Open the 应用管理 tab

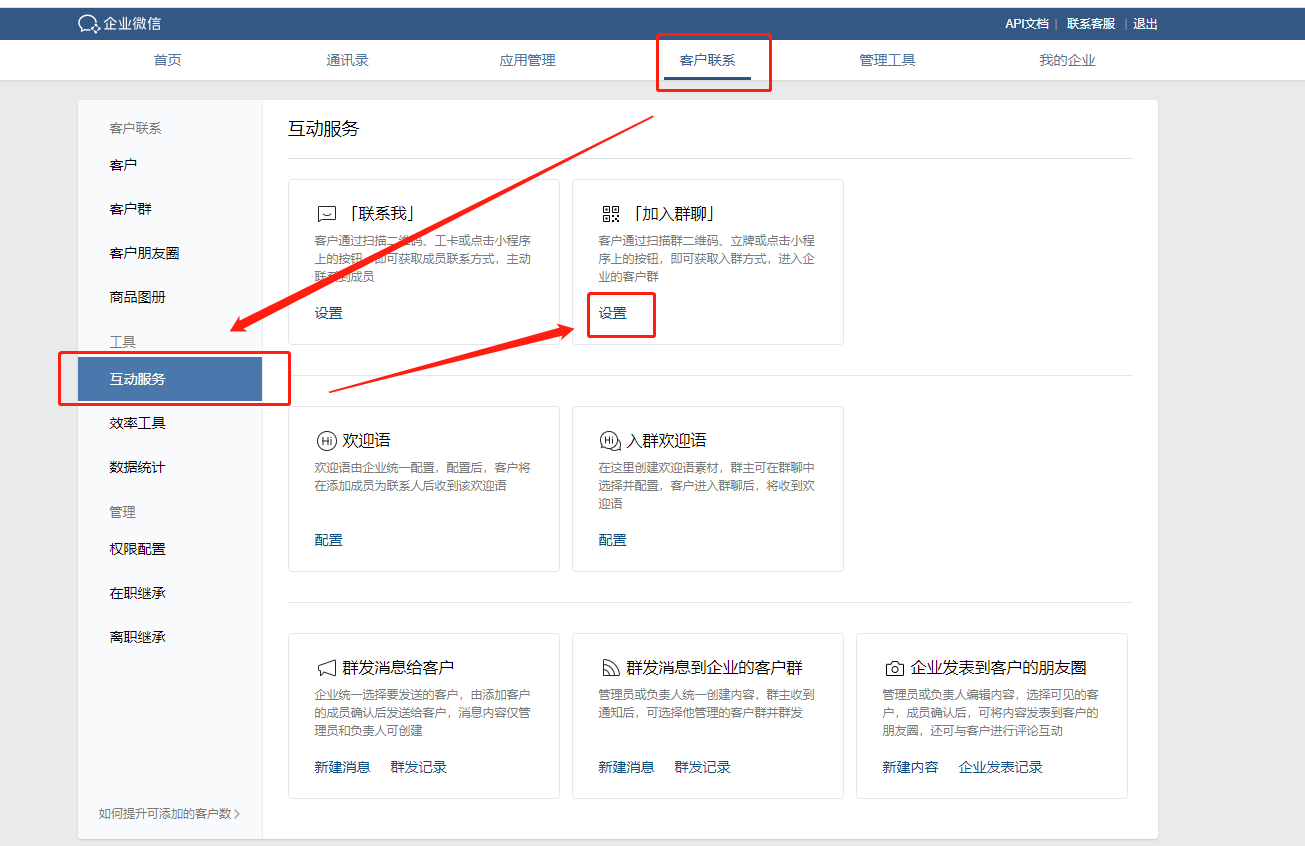pyautogui.click(x=527, y=60)
